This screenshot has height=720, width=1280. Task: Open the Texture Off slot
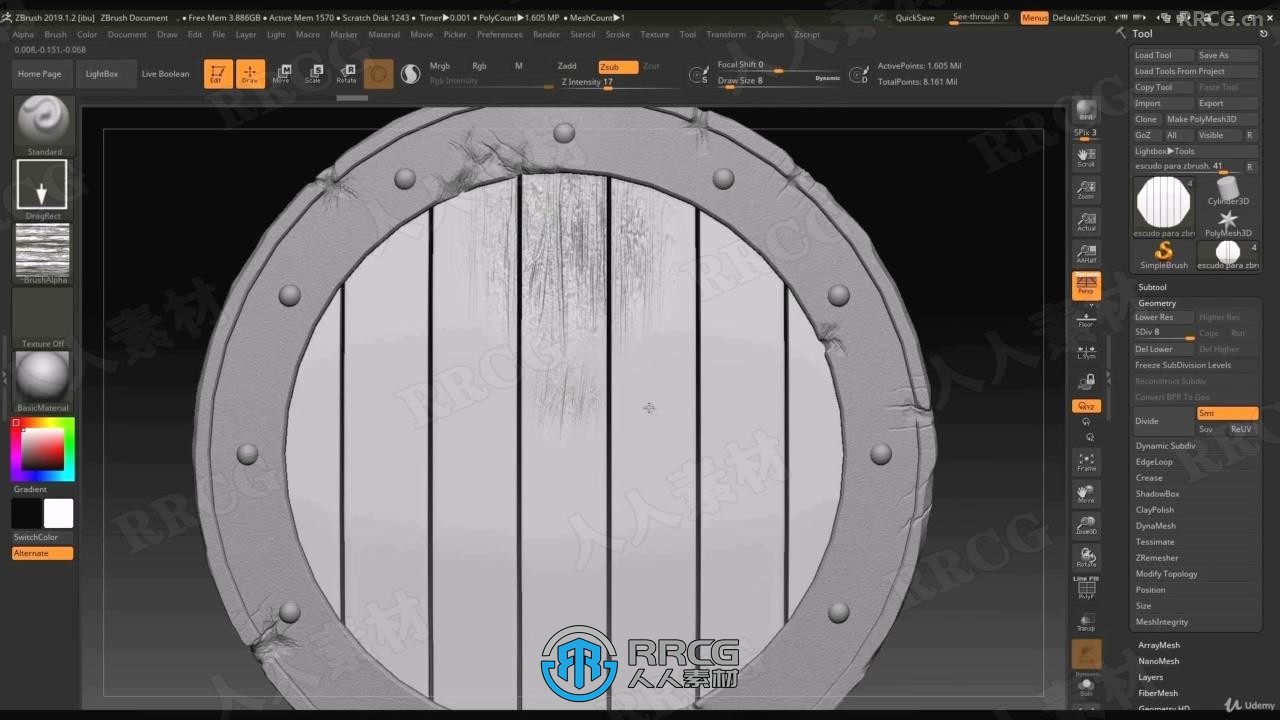(x=43, y=318)
